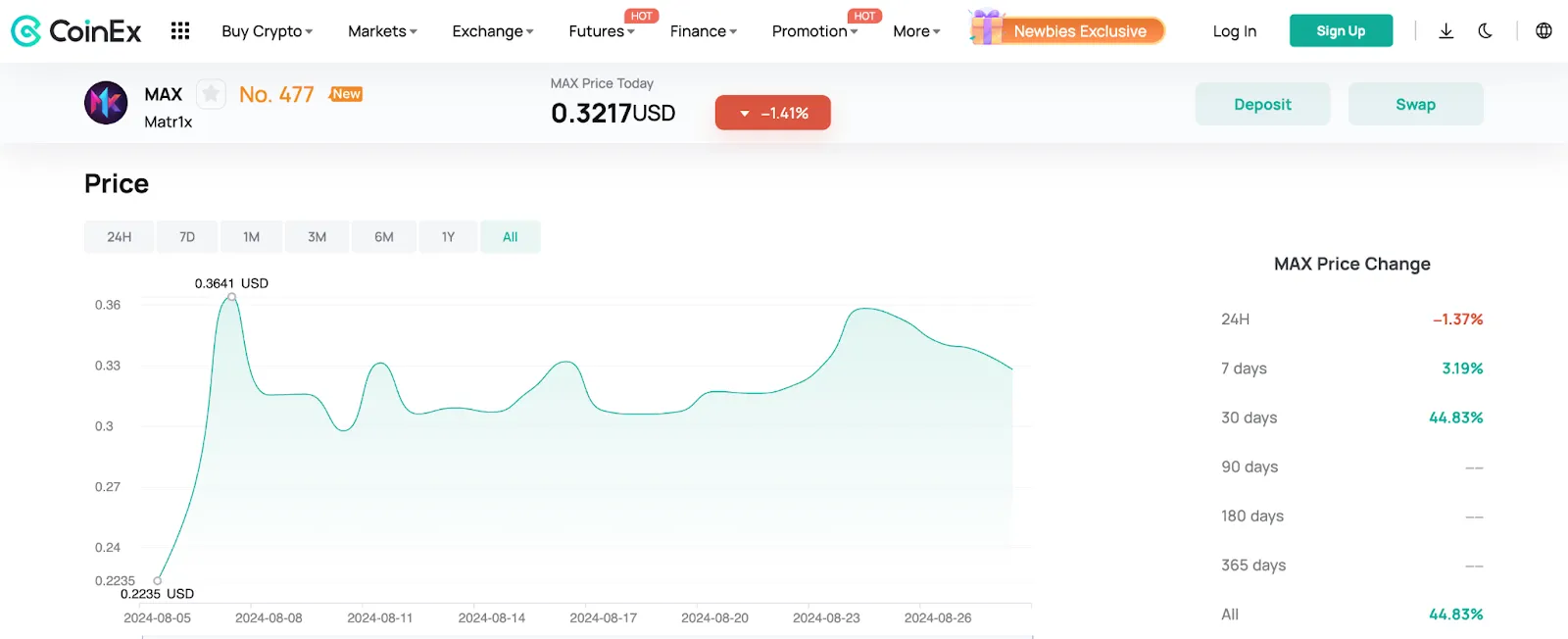Open the language globe icon
Screen dimensions: 1568x639
[1543, 31]
